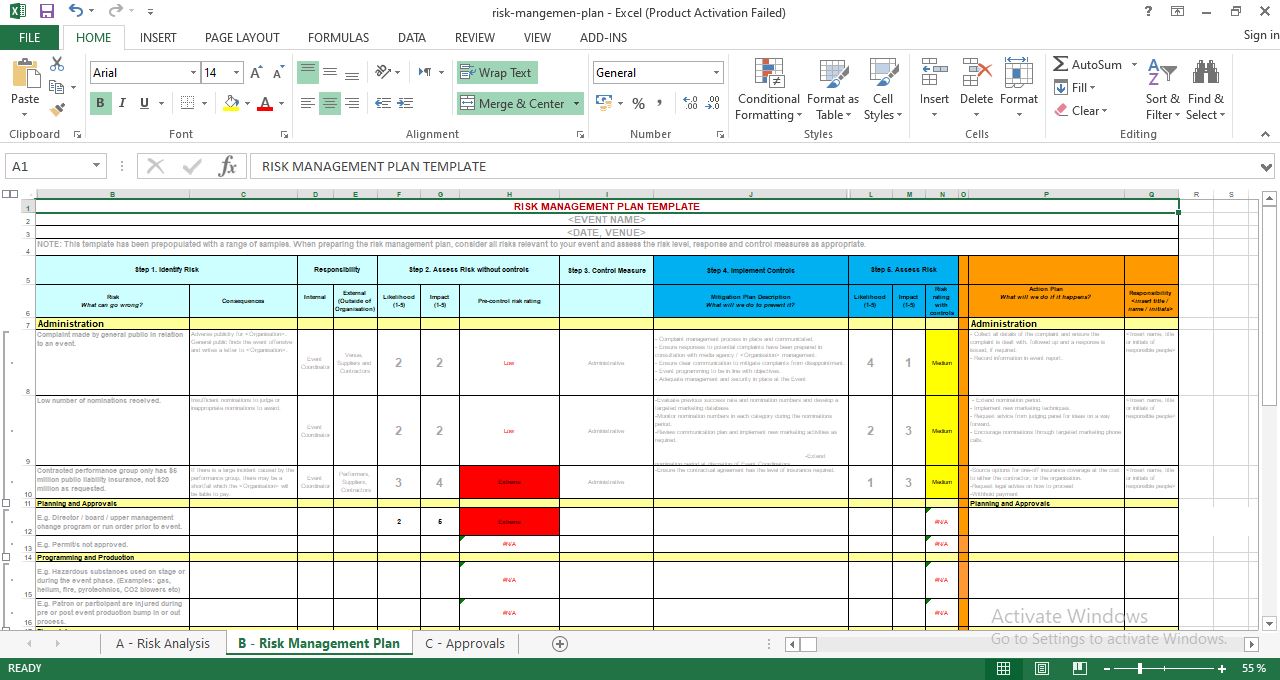The image size is (1280, 680).
Task: Open the Fill dropdown
Action: point(1076,87)
